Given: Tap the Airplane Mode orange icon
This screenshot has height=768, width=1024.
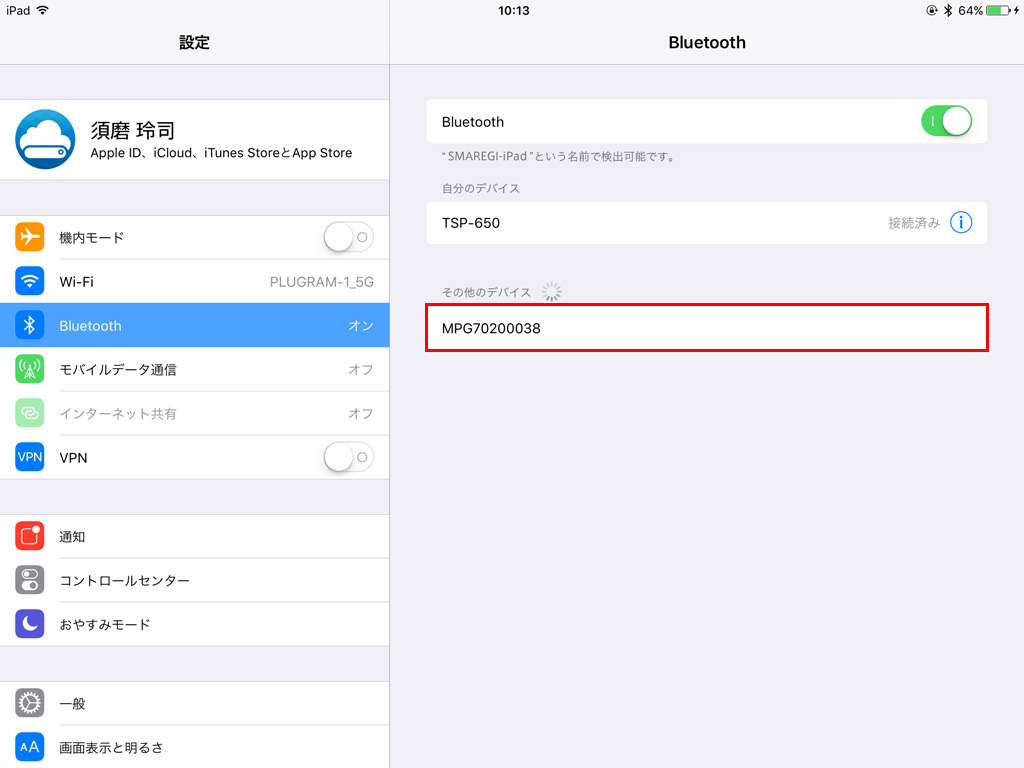Looking at the screenshot, I should tap(29, 237).
